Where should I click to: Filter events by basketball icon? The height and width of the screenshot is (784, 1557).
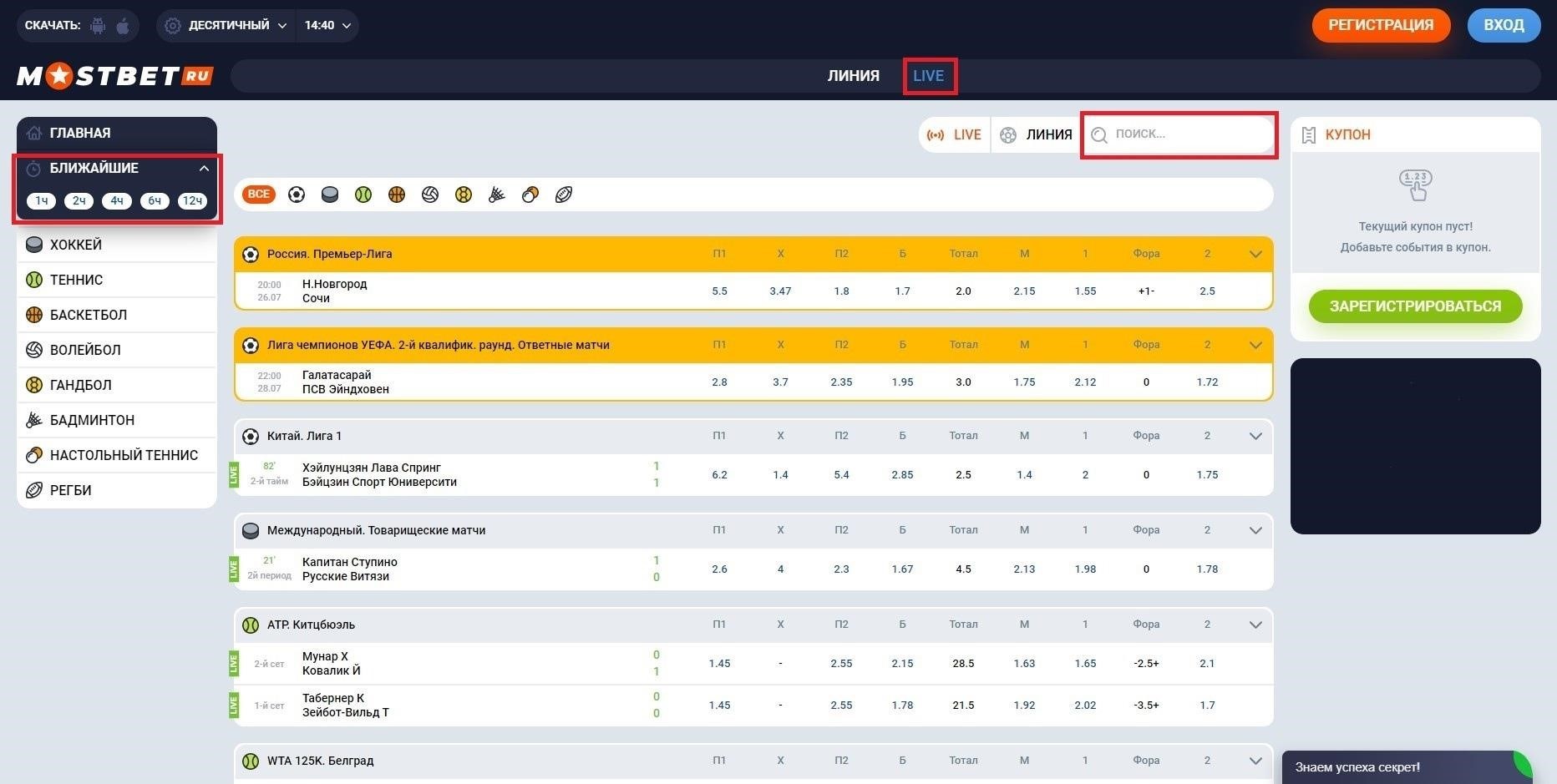tap(397, 195)
